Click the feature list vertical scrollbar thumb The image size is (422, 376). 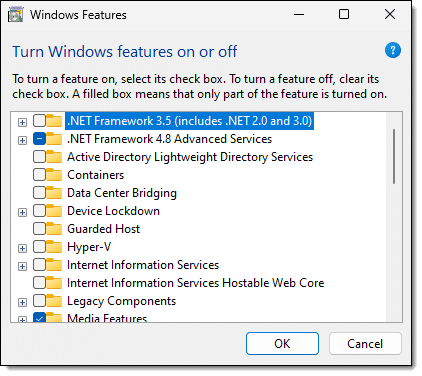pyautogui.click(x=394, y=156)
